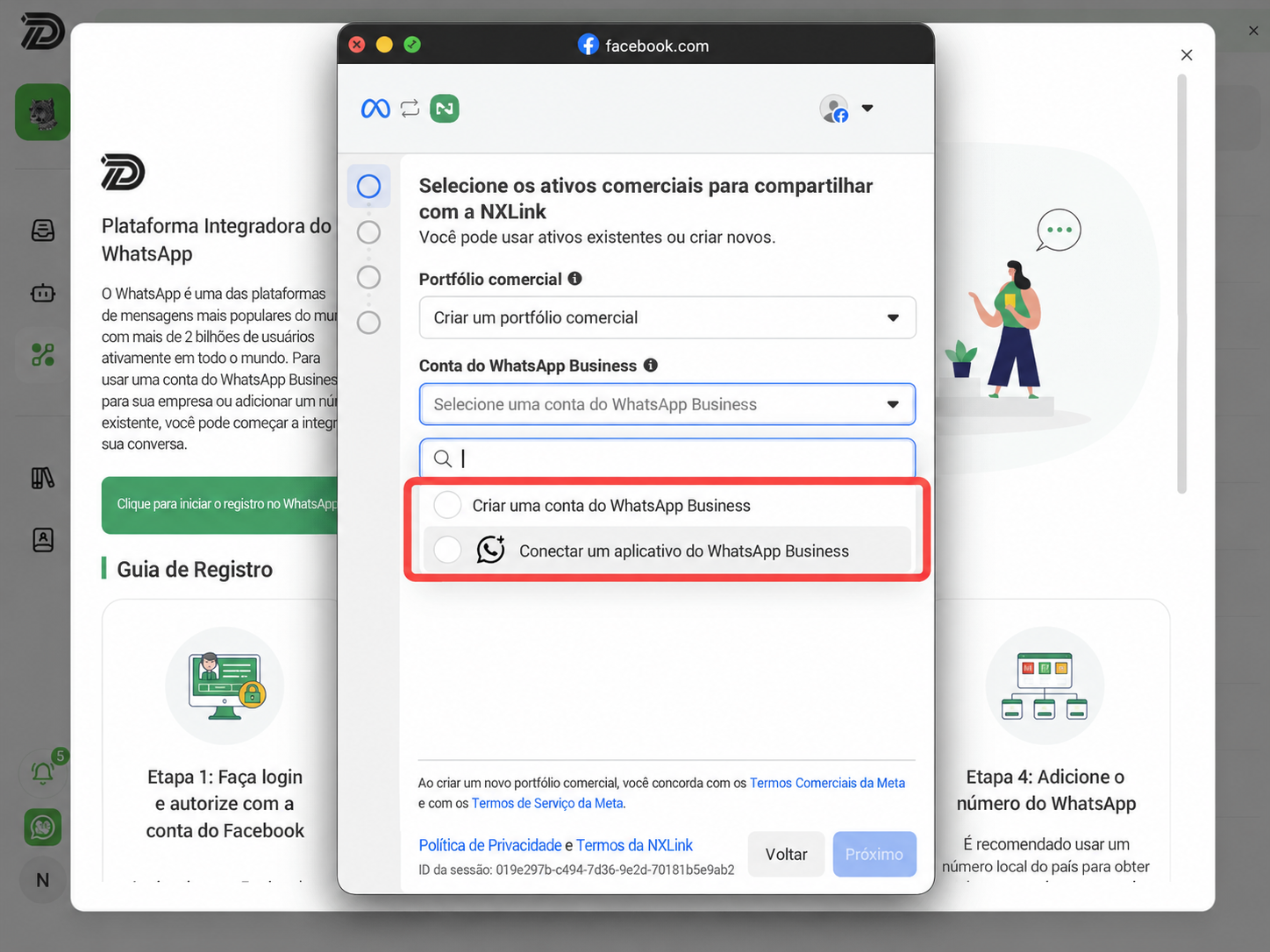Open the Política de Privacidade link
1270x952 pixels.
pos(490,845)
